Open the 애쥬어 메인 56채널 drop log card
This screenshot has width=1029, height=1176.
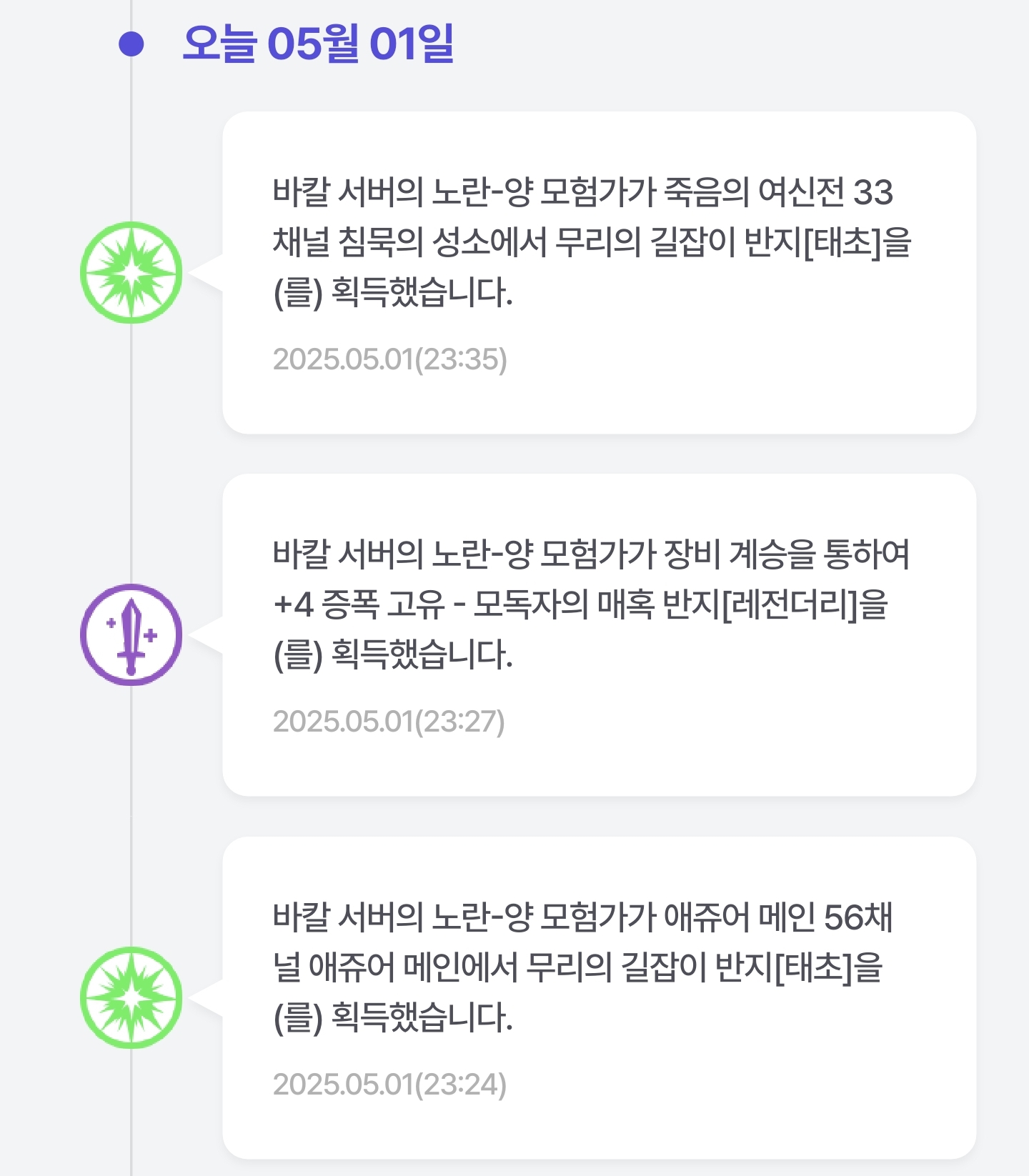(x=600, y=998)
